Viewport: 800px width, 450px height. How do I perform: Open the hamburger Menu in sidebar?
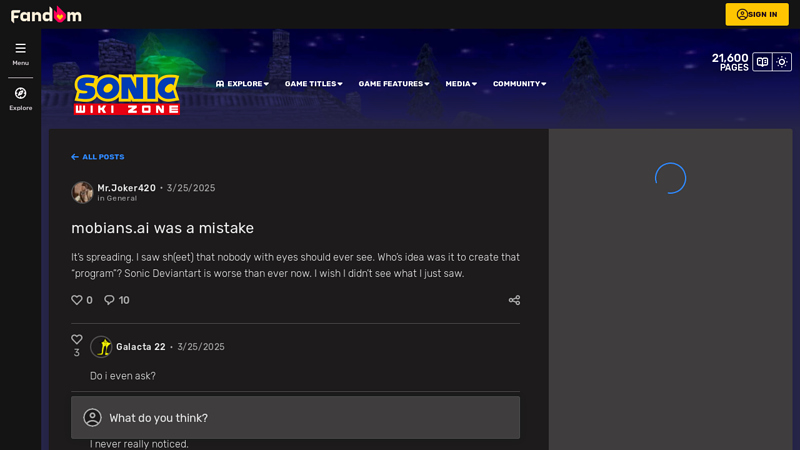(20, 54)
